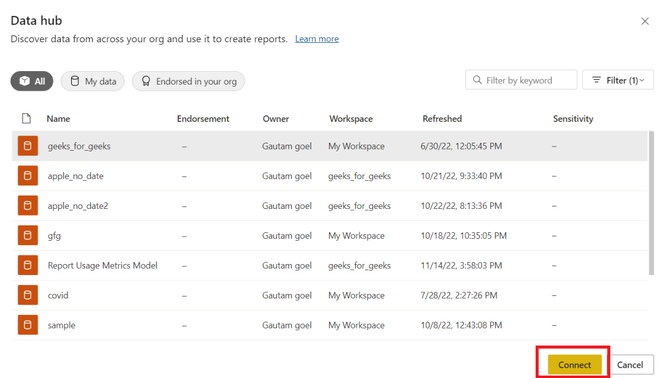Click the 10/22/22, 8:13:36 PM refreshed value
Viewport: 660px width, 378px height.
pyautogui.click(x=461, y=206)
